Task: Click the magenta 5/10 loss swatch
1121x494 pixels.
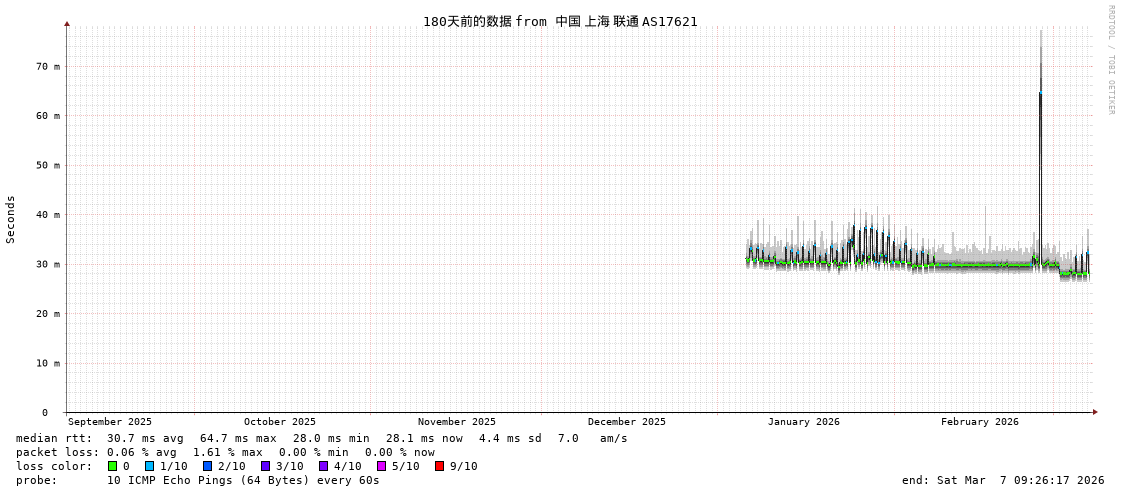Action: pyautogui.click(x=381, y=466)
